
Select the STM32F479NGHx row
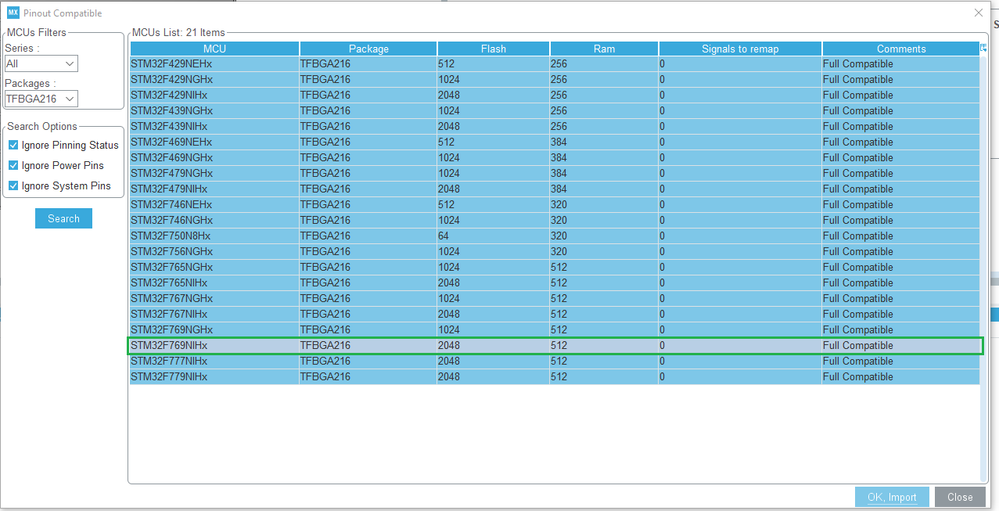click(555, 173)
